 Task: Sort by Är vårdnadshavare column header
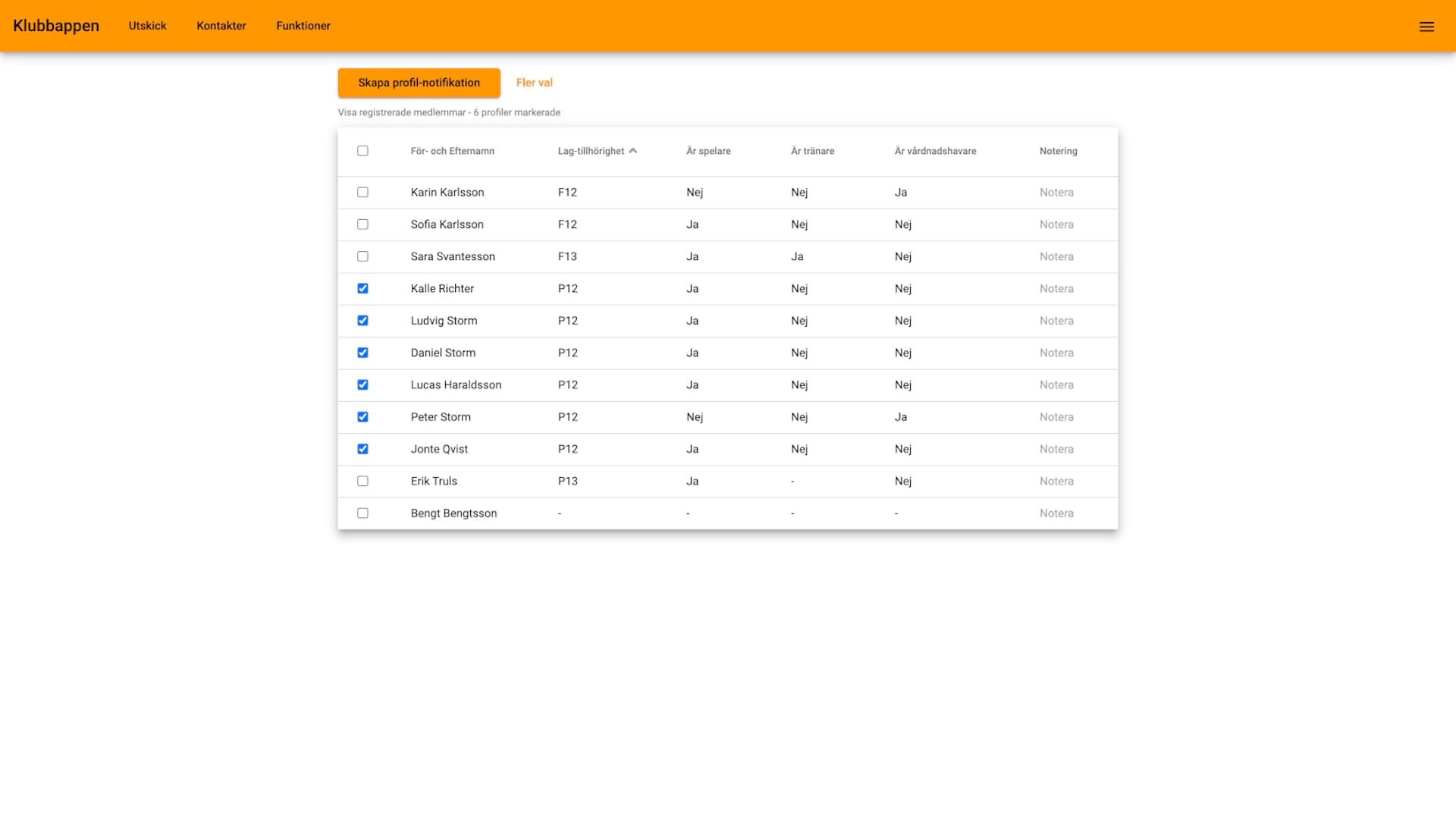coord(935,151)
